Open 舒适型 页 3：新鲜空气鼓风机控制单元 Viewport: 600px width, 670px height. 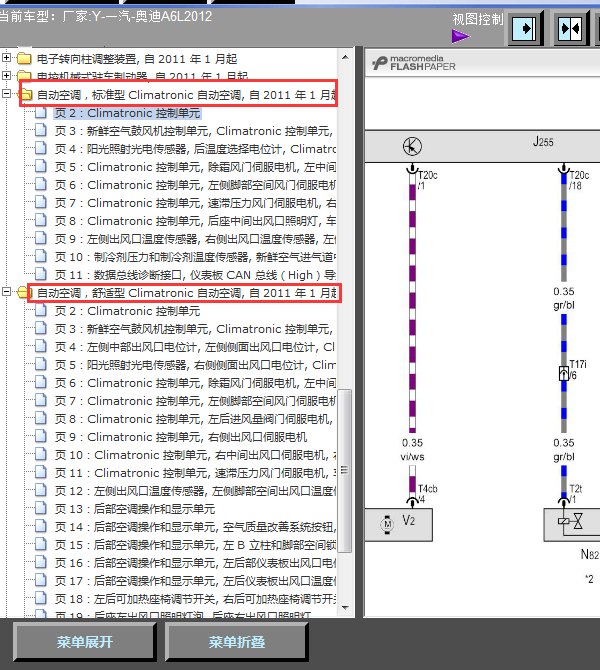click(194, 329)
